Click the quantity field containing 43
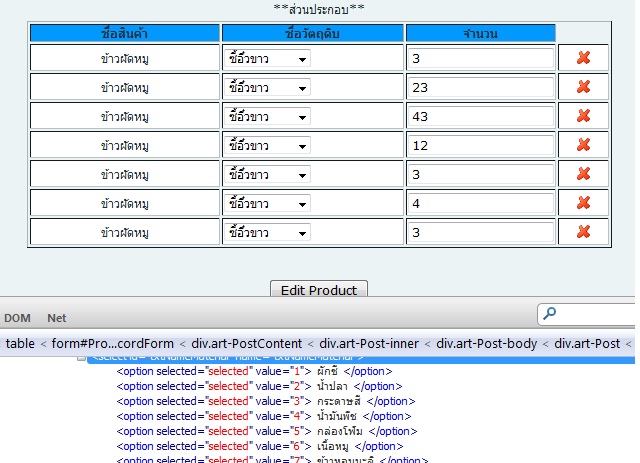 pos(481,116)
